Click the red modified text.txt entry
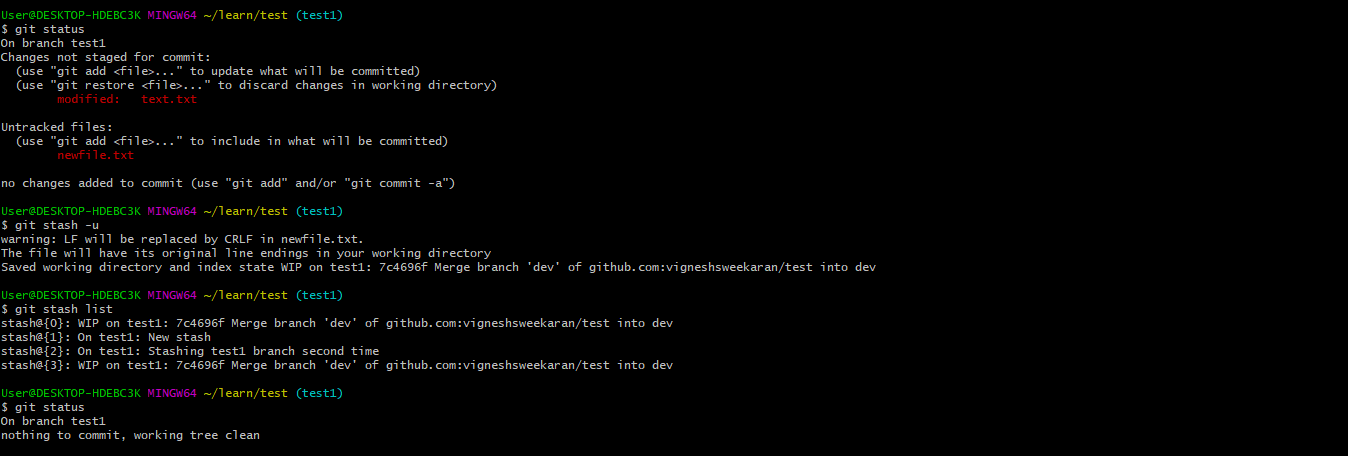The image size is (1348, 456). (127, 99)
